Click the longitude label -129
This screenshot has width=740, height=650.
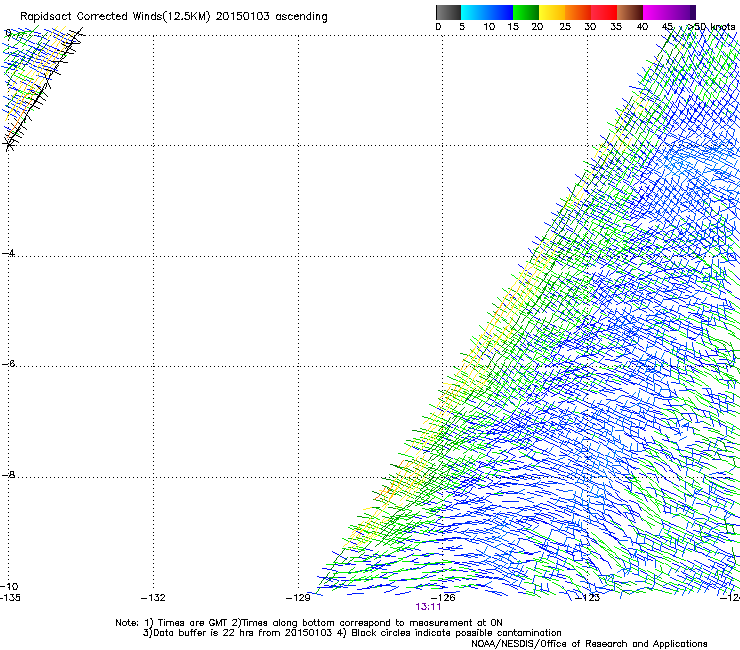point(298,598)
